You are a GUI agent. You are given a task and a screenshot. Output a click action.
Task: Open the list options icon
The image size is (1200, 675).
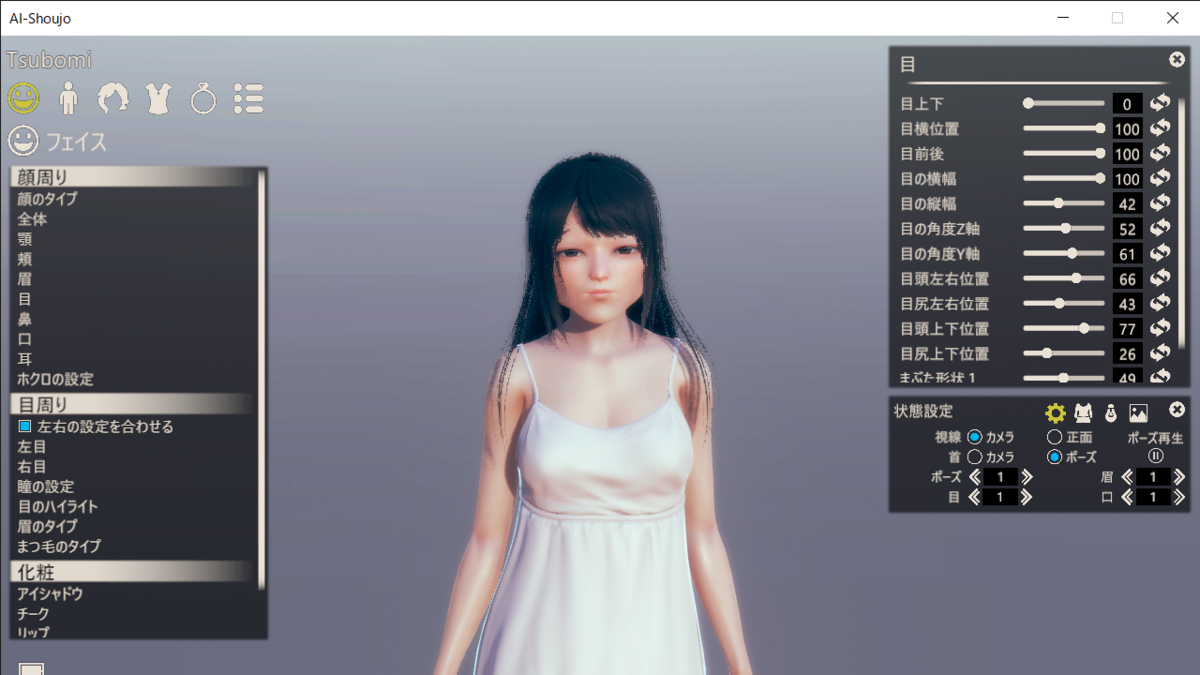(x=248, y=98)
